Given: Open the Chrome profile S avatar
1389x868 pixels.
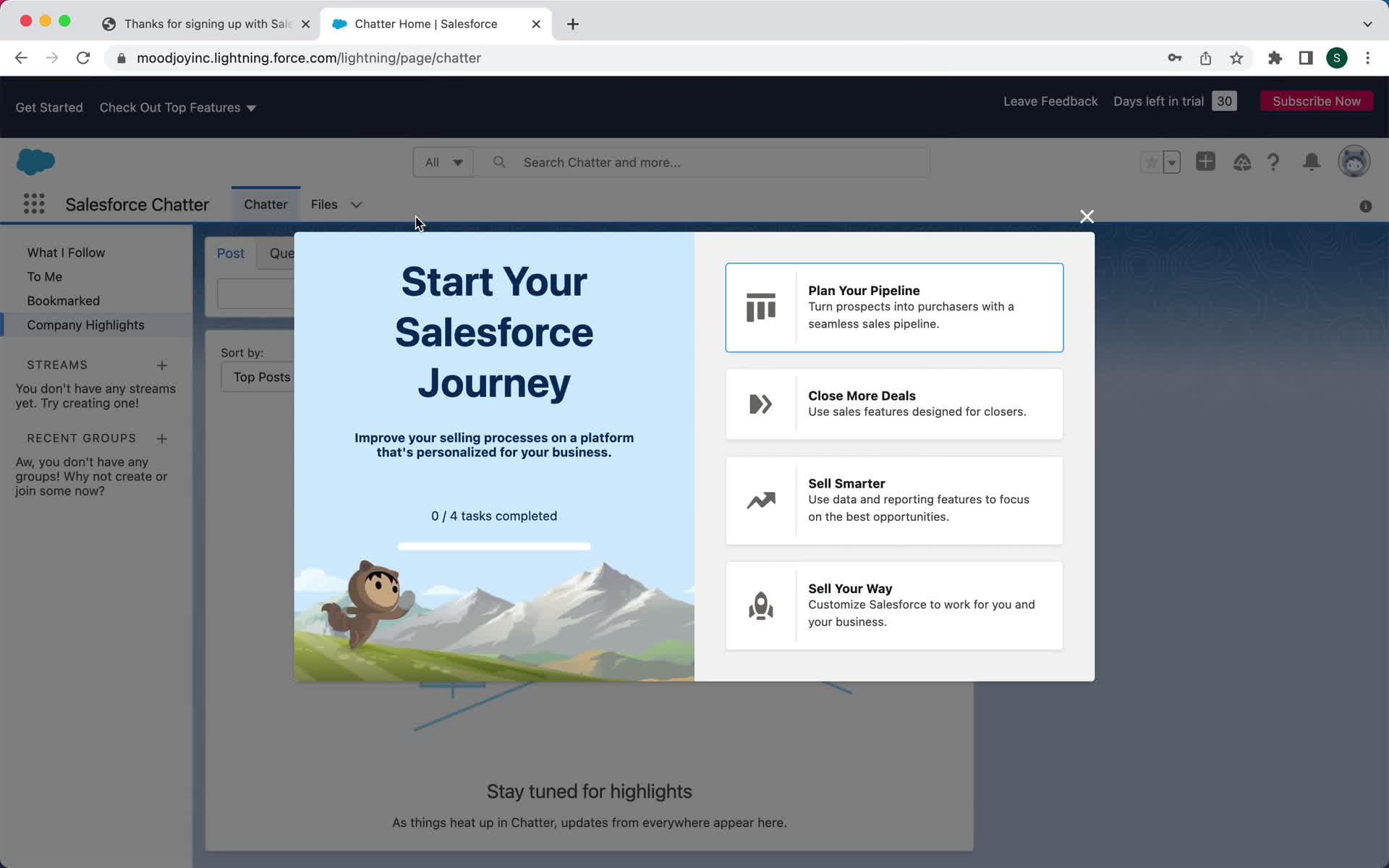Looking at the screenshot, I should (x=1337, y=58).
